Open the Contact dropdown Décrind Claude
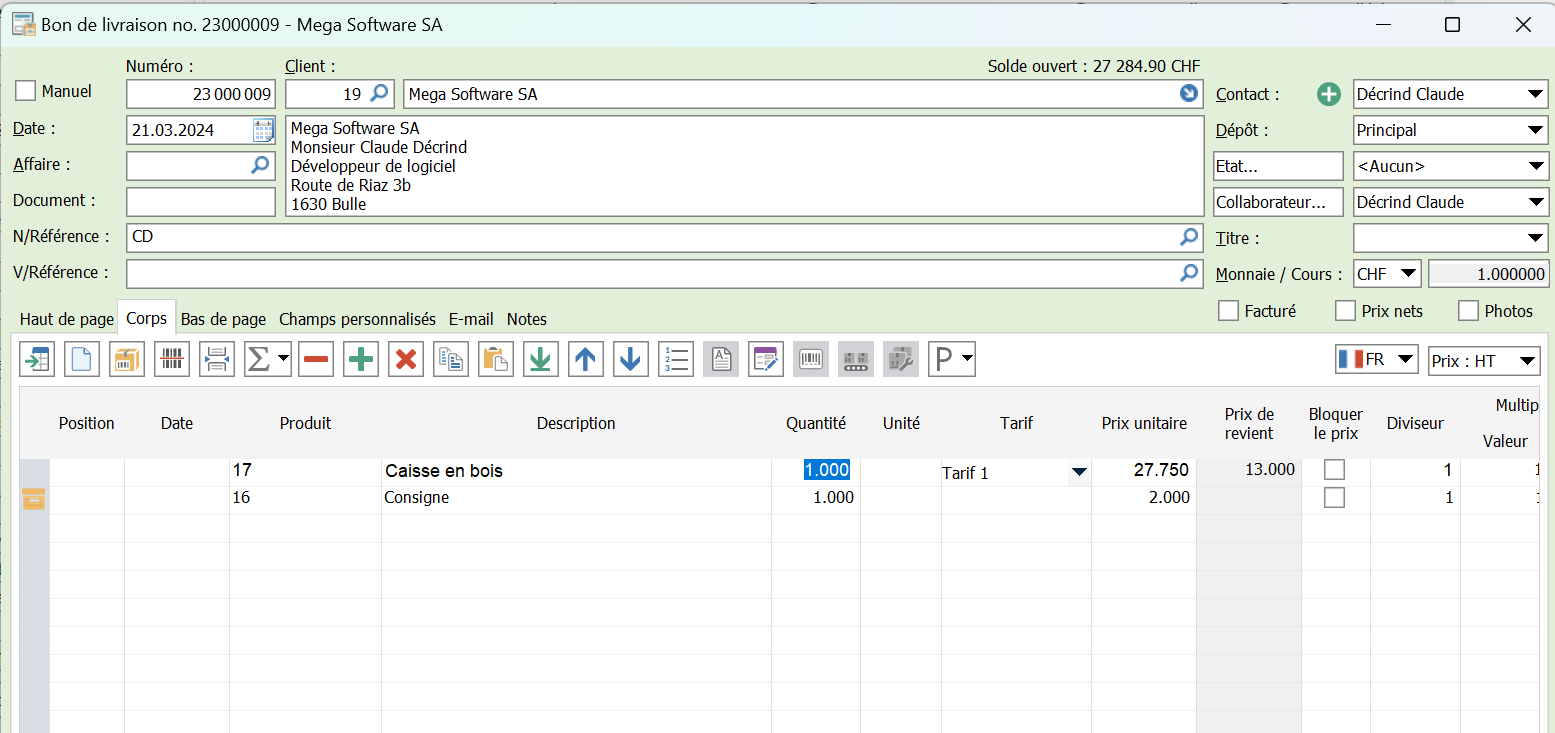This screenshot has height=733, width=1555. pos(1451,94)
